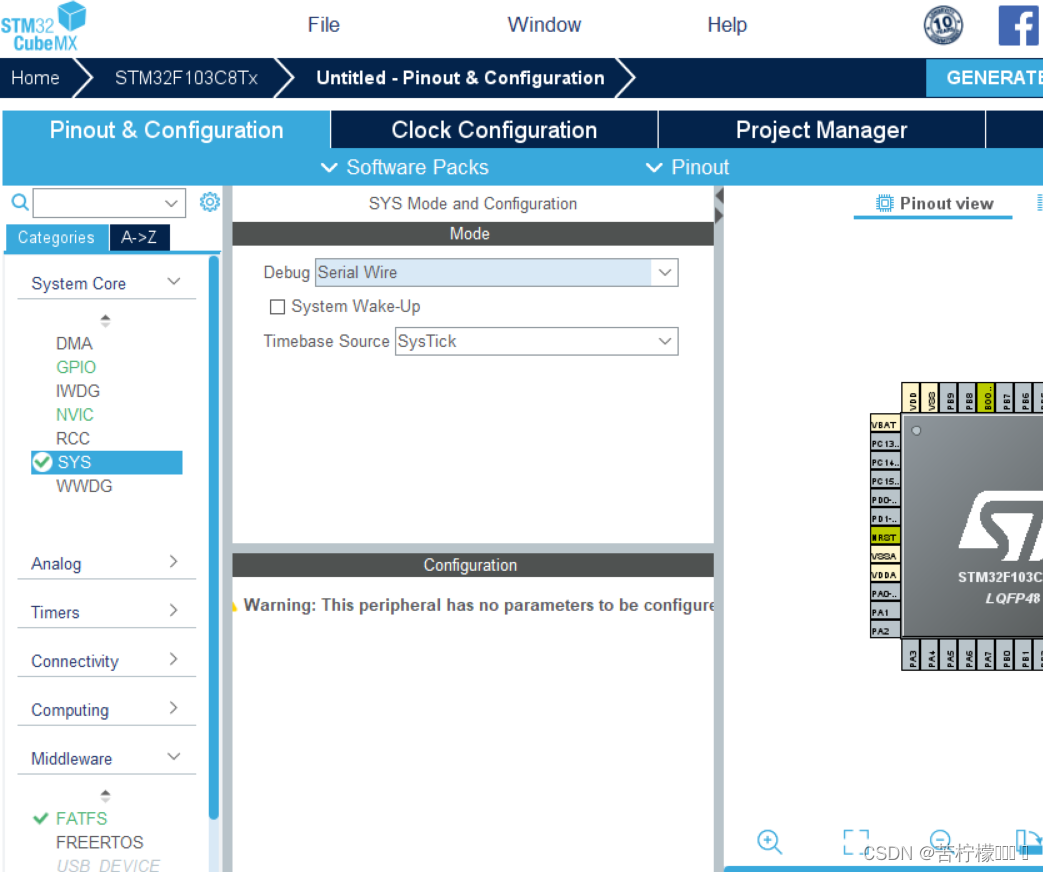The width and height of the screenshot is (1043, 872).
Task: Open the Timebase Source SysTick dropdown
Action: coord(536,341)
